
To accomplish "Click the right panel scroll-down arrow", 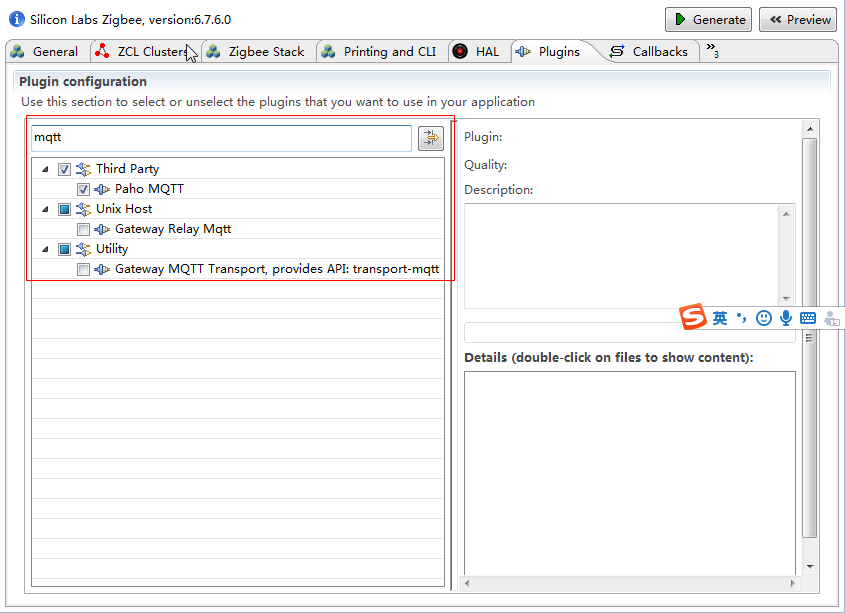I will 810,567.
